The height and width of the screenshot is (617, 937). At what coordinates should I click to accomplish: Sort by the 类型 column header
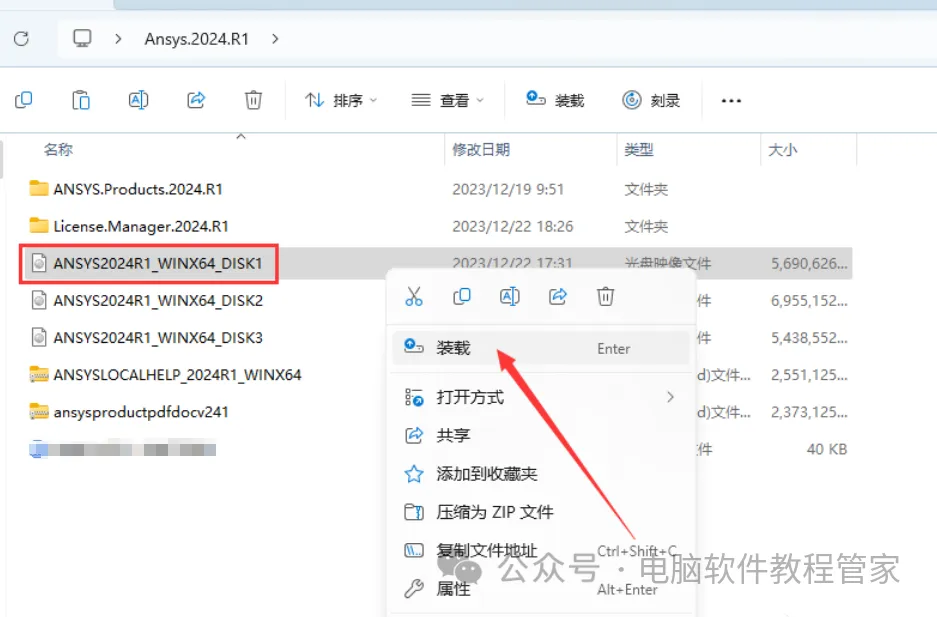click(638, 149)
